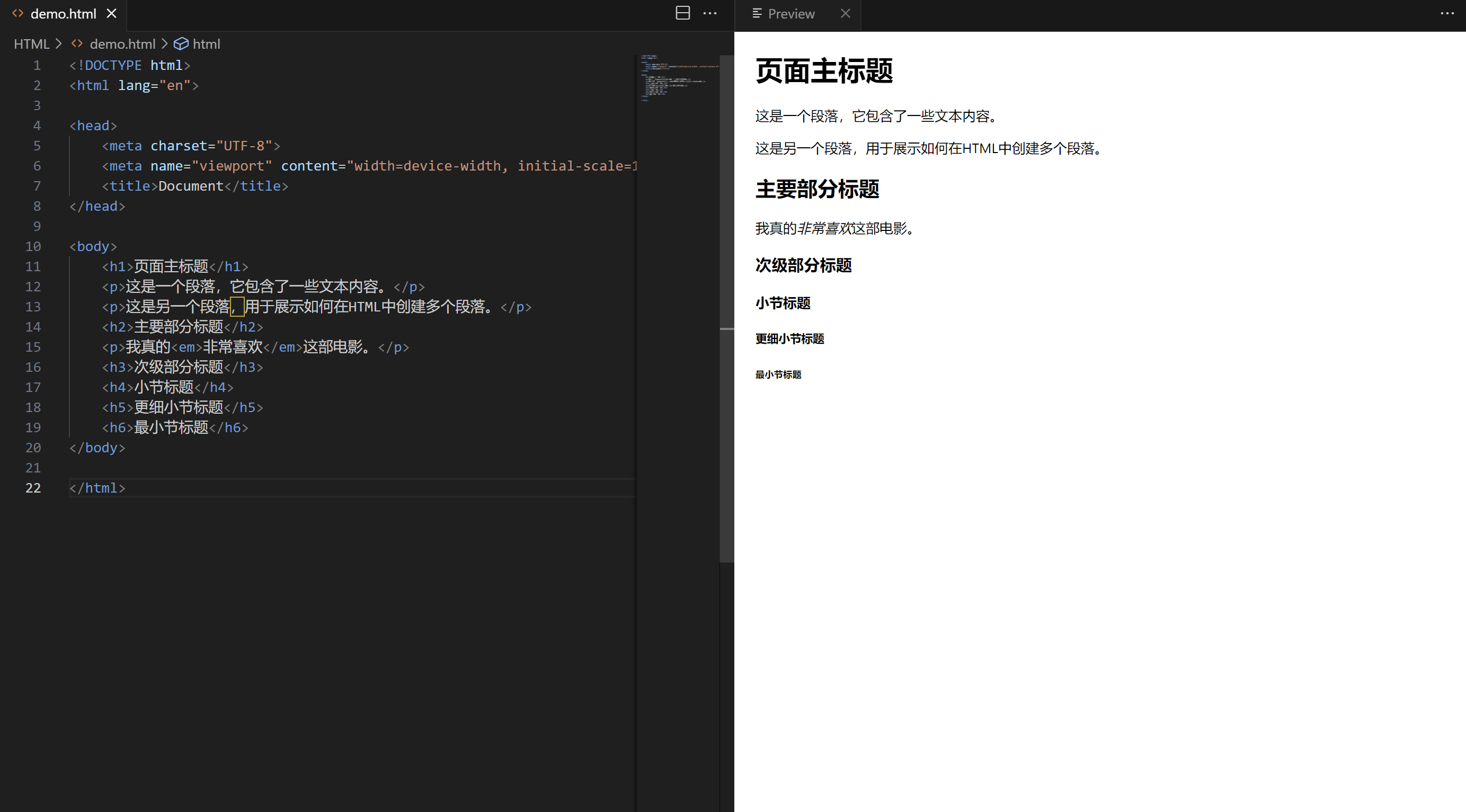The image size is (1466, 812).
Task: Click the html symbol cube icon in breadcrumb
Action: pyautogui.click(x=181, y=44)
